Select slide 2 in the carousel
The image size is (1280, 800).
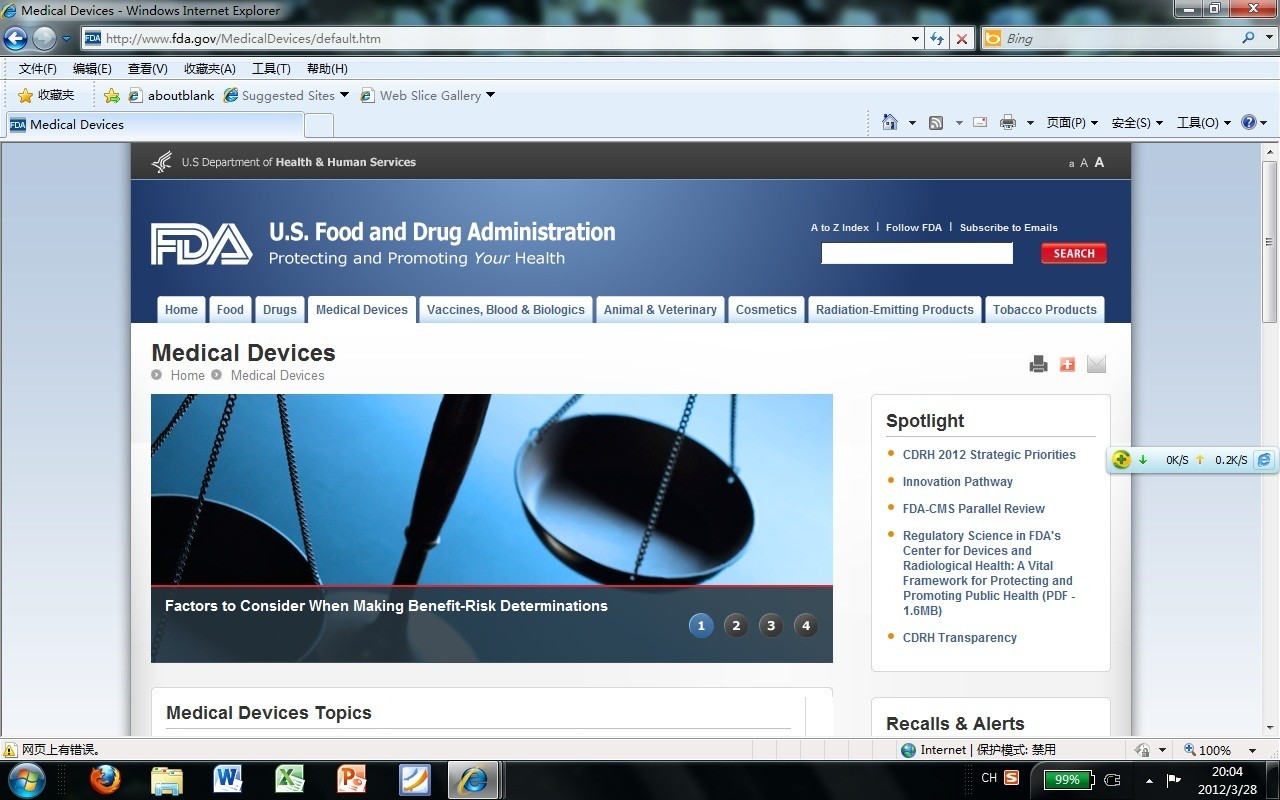point(736,626)
